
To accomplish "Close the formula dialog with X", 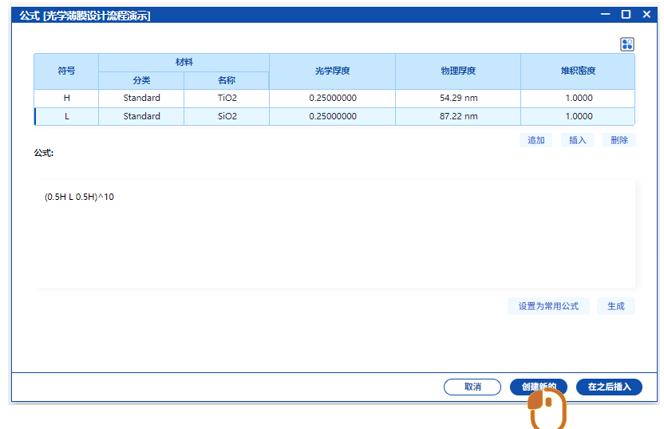I will (646, 15).
